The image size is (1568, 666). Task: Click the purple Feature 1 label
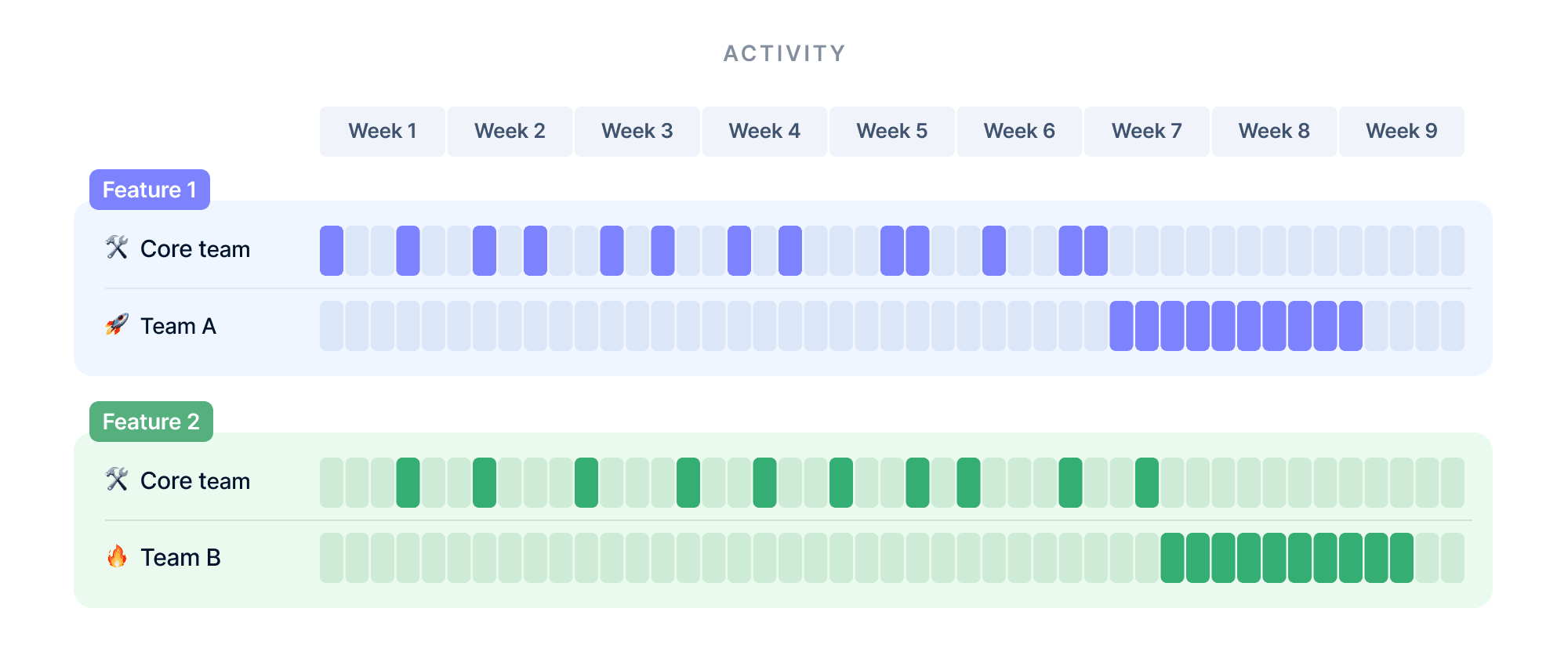coord(150,190)
